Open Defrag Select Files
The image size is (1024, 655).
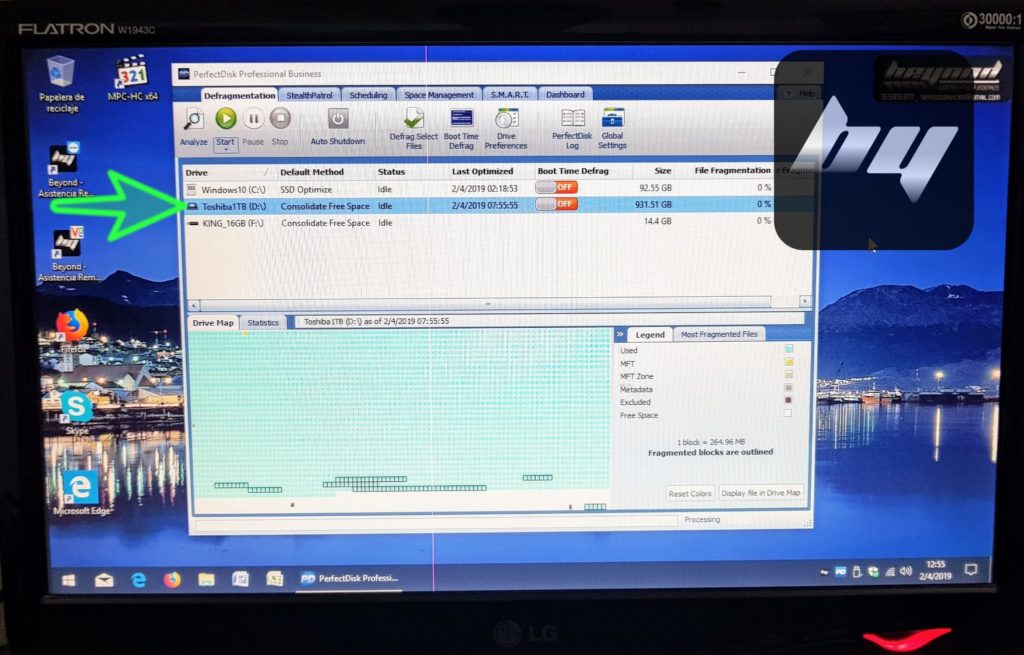413,129
